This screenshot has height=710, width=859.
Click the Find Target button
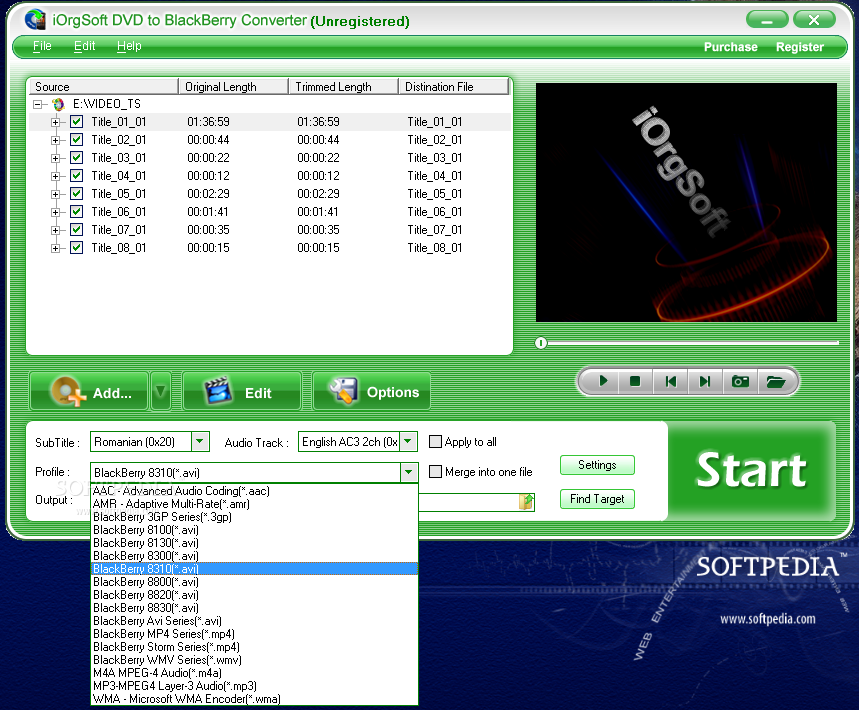point(597,499)
